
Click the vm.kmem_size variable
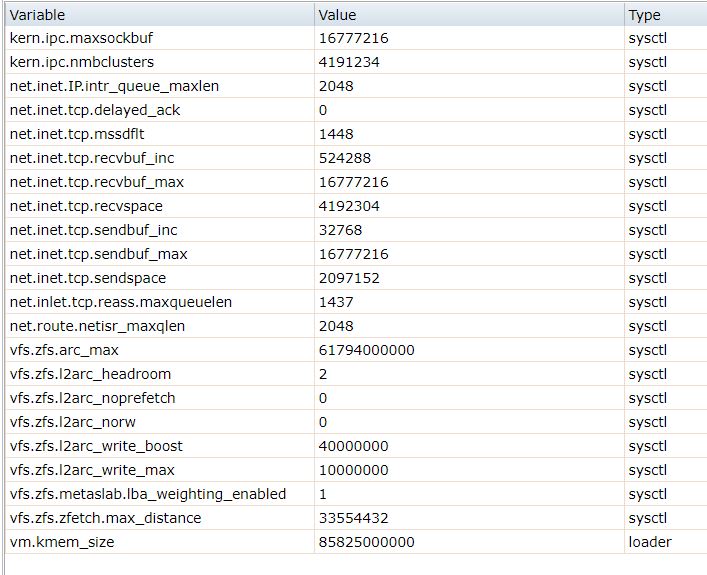(x=62, y=542)
